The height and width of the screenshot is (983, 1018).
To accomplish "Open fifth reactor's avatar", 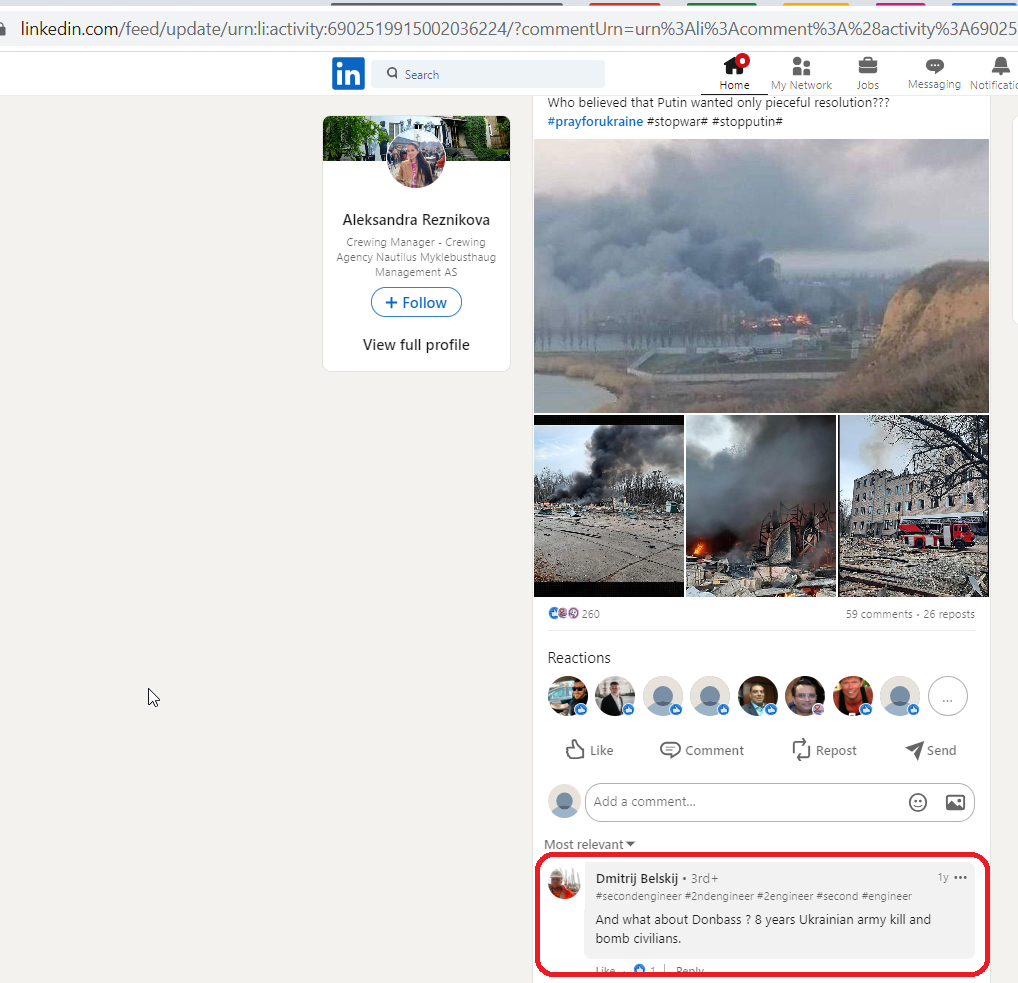I will pos(758,696).
